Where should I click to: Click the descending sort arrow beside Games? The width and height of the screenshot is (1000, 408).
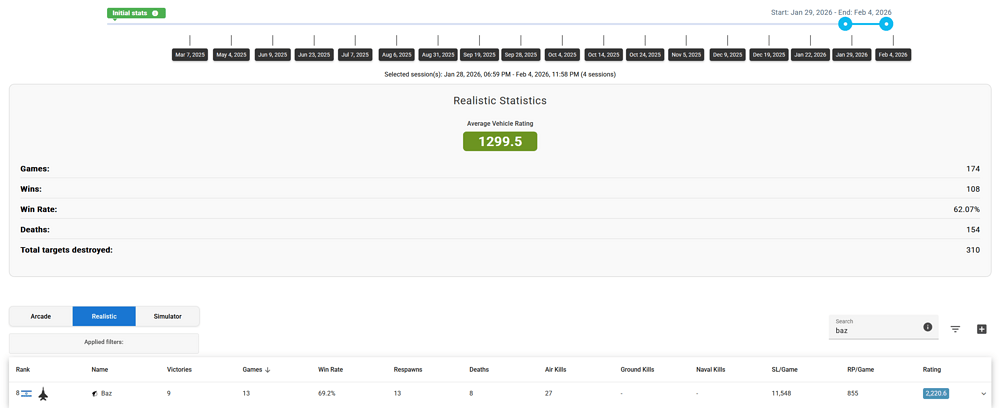click(268, 370)
